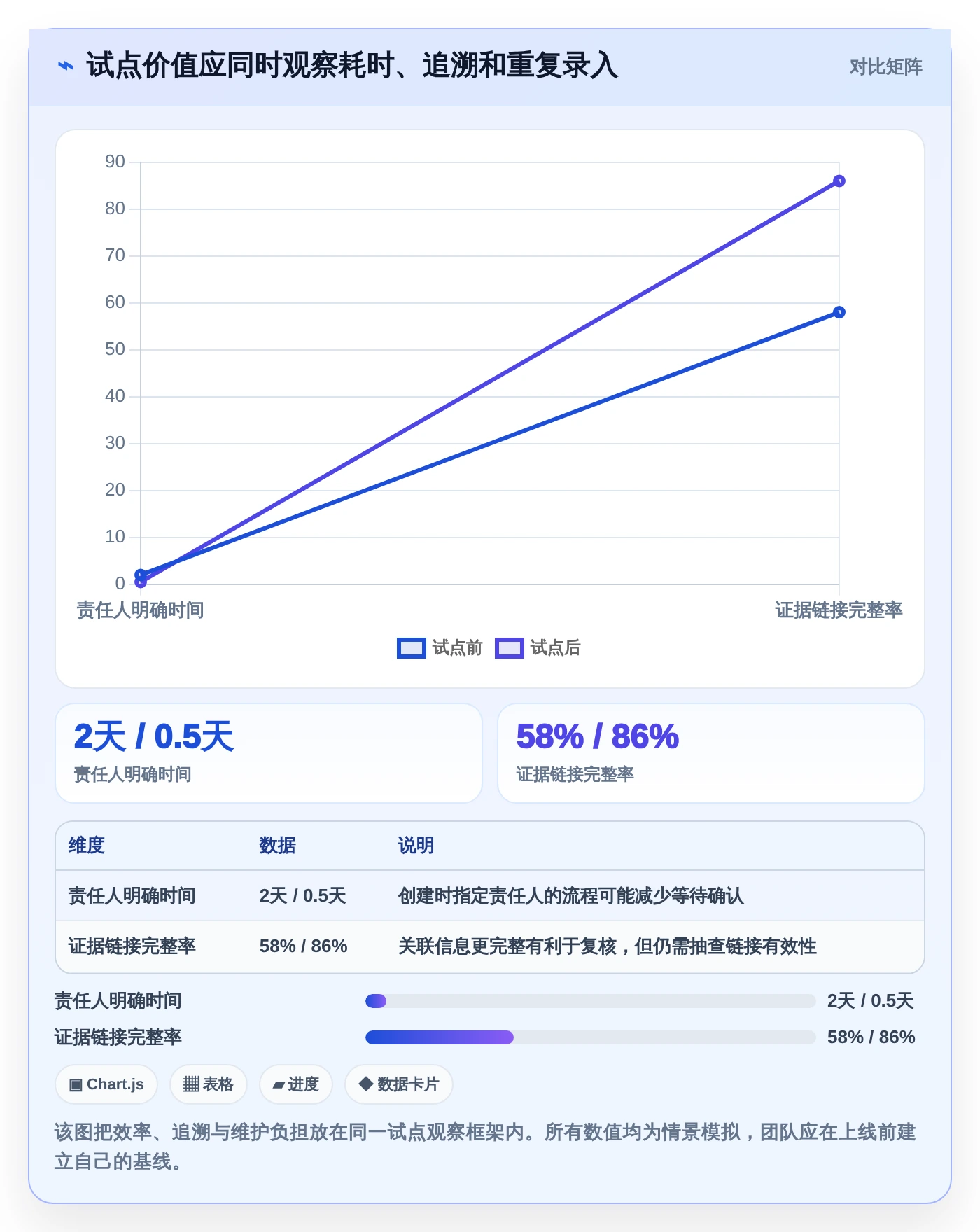
Task: Click the 责任人明确时间 progress bar
Action: tap(590, 1001)
